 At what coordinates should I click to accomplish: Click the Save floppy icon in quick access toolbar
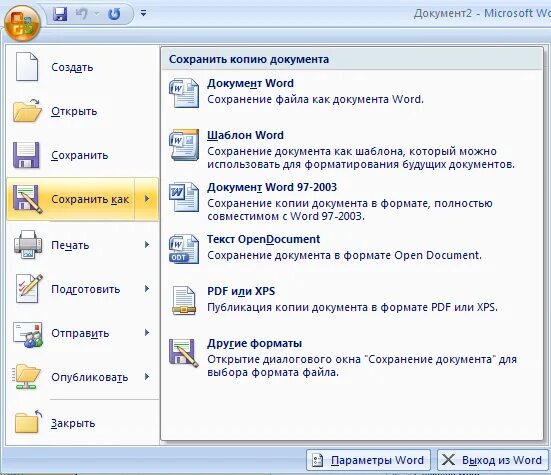[60, 14]
